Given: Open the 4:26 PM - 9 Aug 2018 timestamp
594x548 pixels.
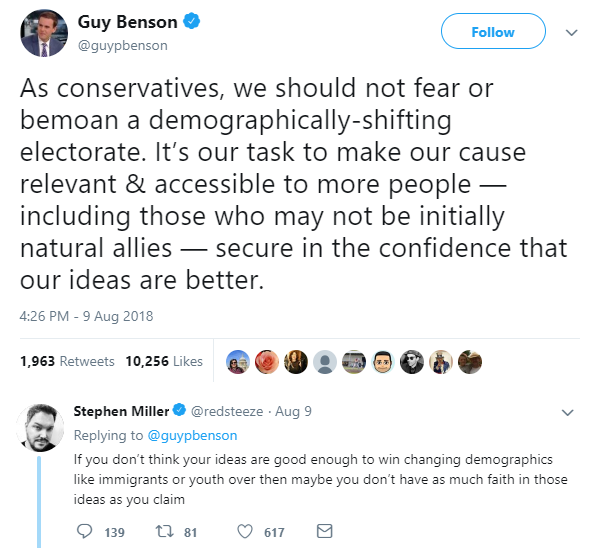Looking at the screenshot, I should (86, 316).
